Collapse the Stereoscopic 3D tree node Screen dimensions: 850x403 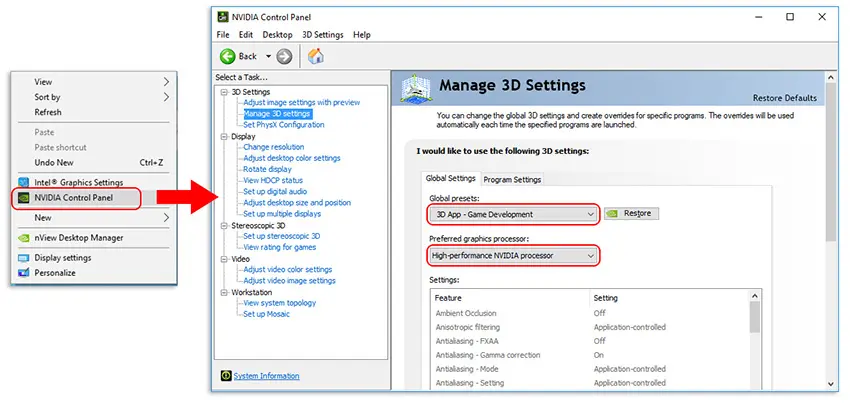pyautogui.click(x=224, y=225)
